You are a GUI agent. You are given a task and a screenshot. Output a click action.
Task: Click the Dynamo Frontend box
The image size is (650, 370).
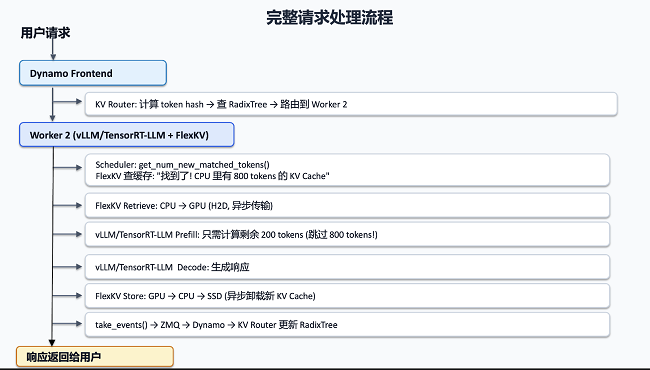pyautogui.click(x=93, y=73)
